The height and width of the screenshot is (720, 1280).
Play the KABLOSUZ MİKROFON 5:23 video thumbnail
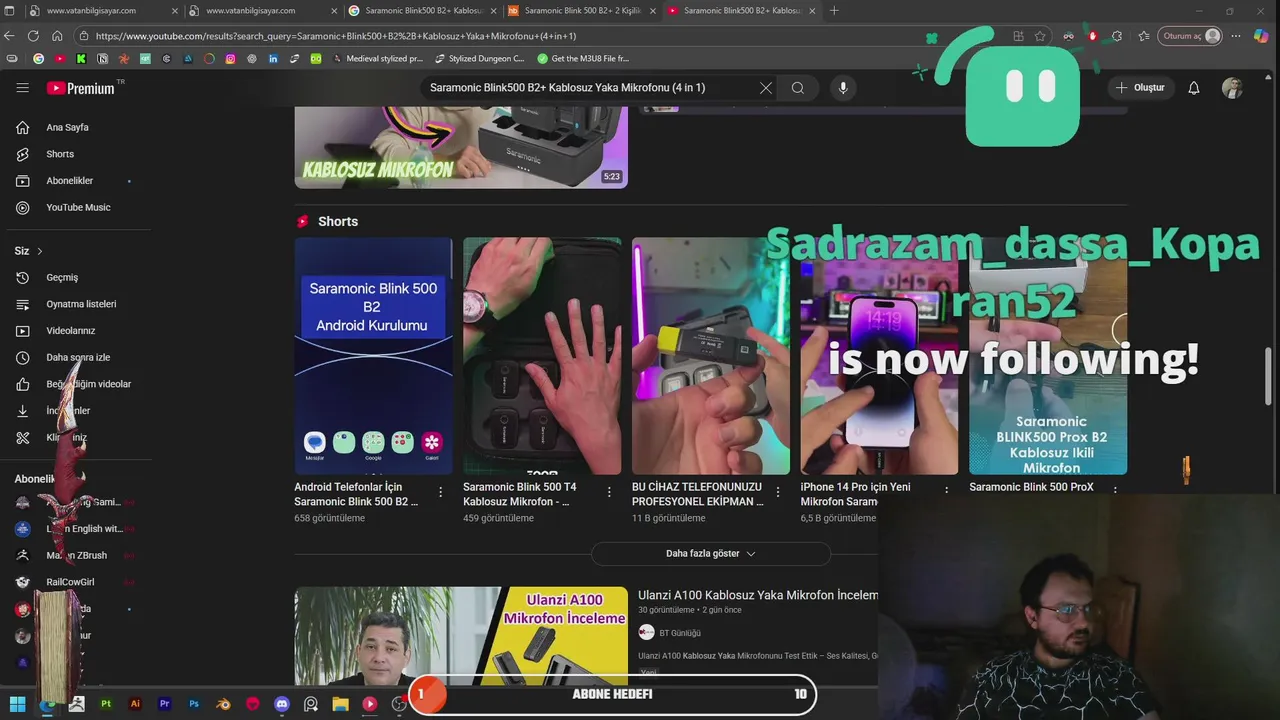461,148
